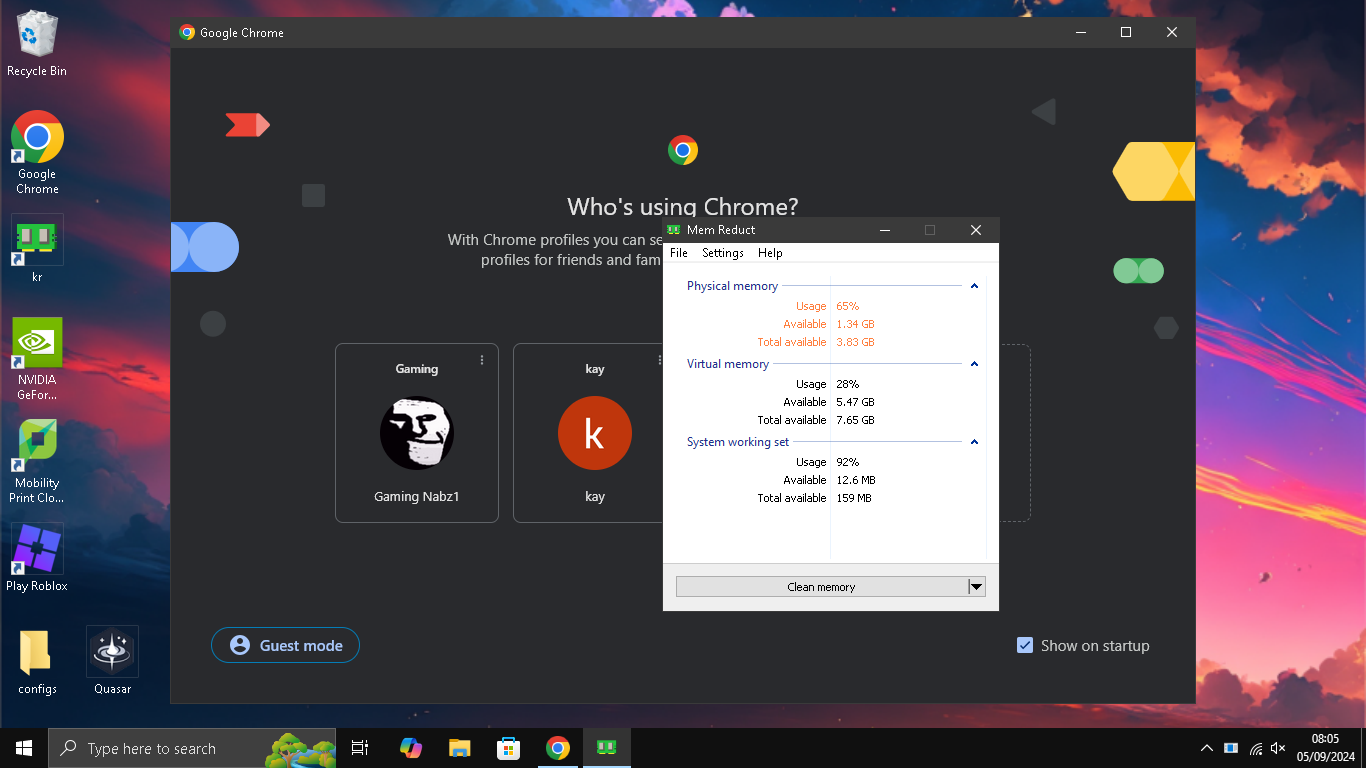Open Mobility Print Cloud shortcut
Viewport: 1366px width, 768px height.
[37, 461]
